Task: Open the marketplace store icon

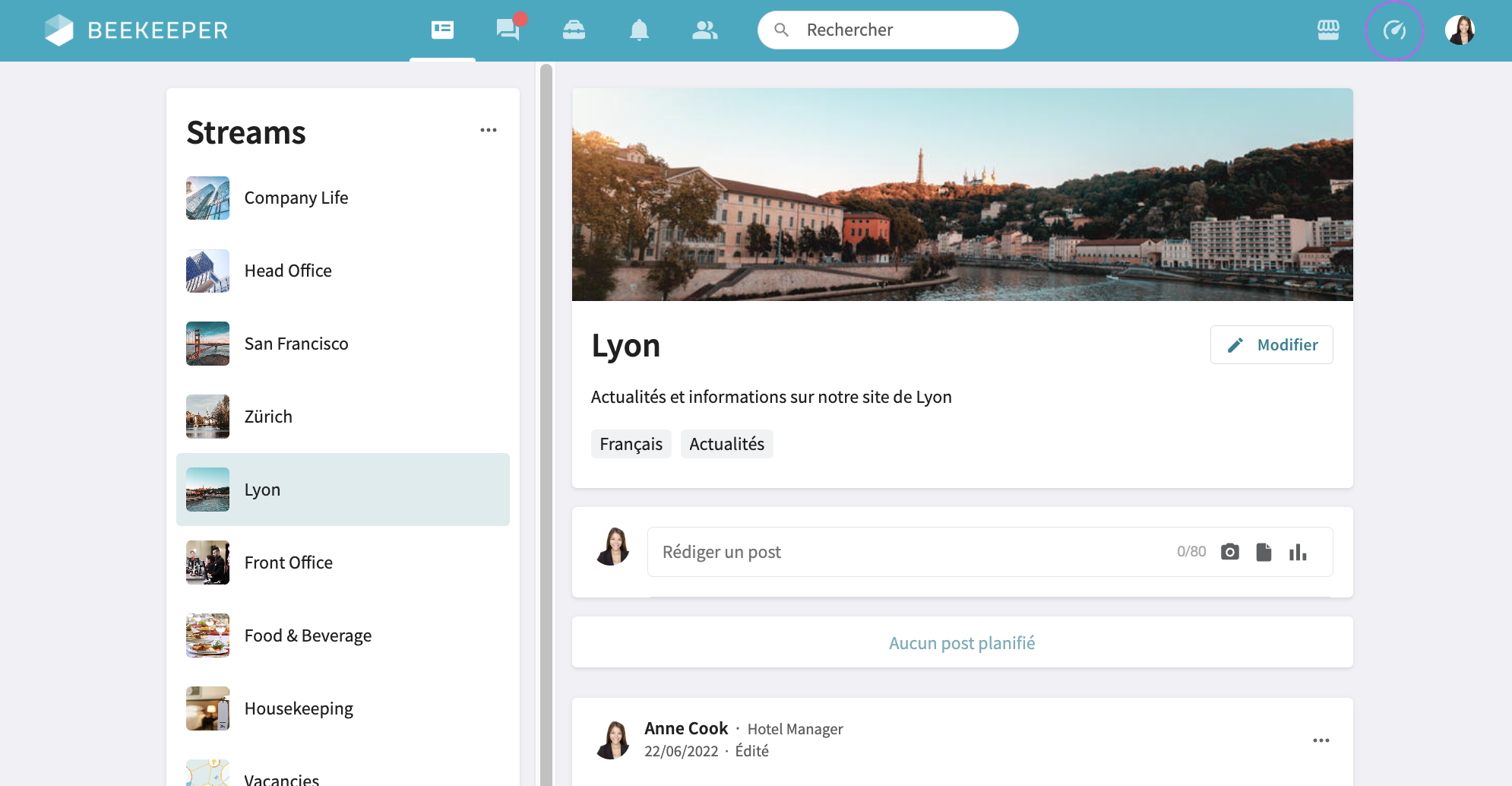Action: (x=1328, y=30)
